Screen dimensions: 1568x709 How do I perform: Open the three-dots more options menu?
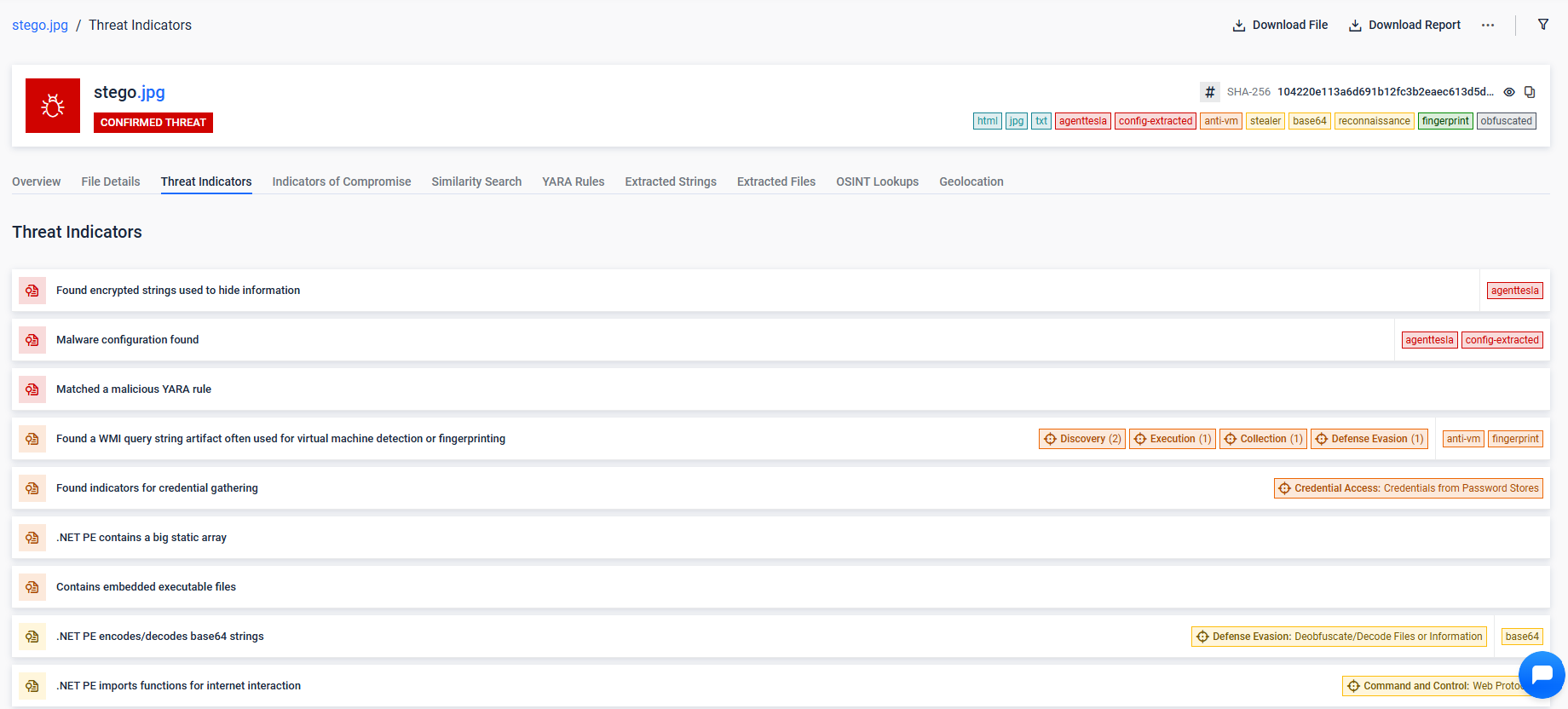(1488, 26)
